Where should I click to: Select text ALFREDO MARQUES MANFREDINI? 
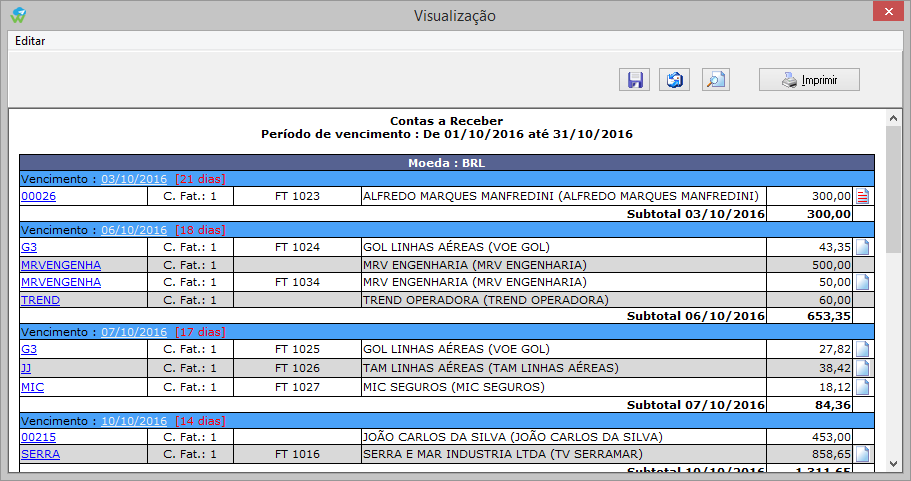point(458,196)
